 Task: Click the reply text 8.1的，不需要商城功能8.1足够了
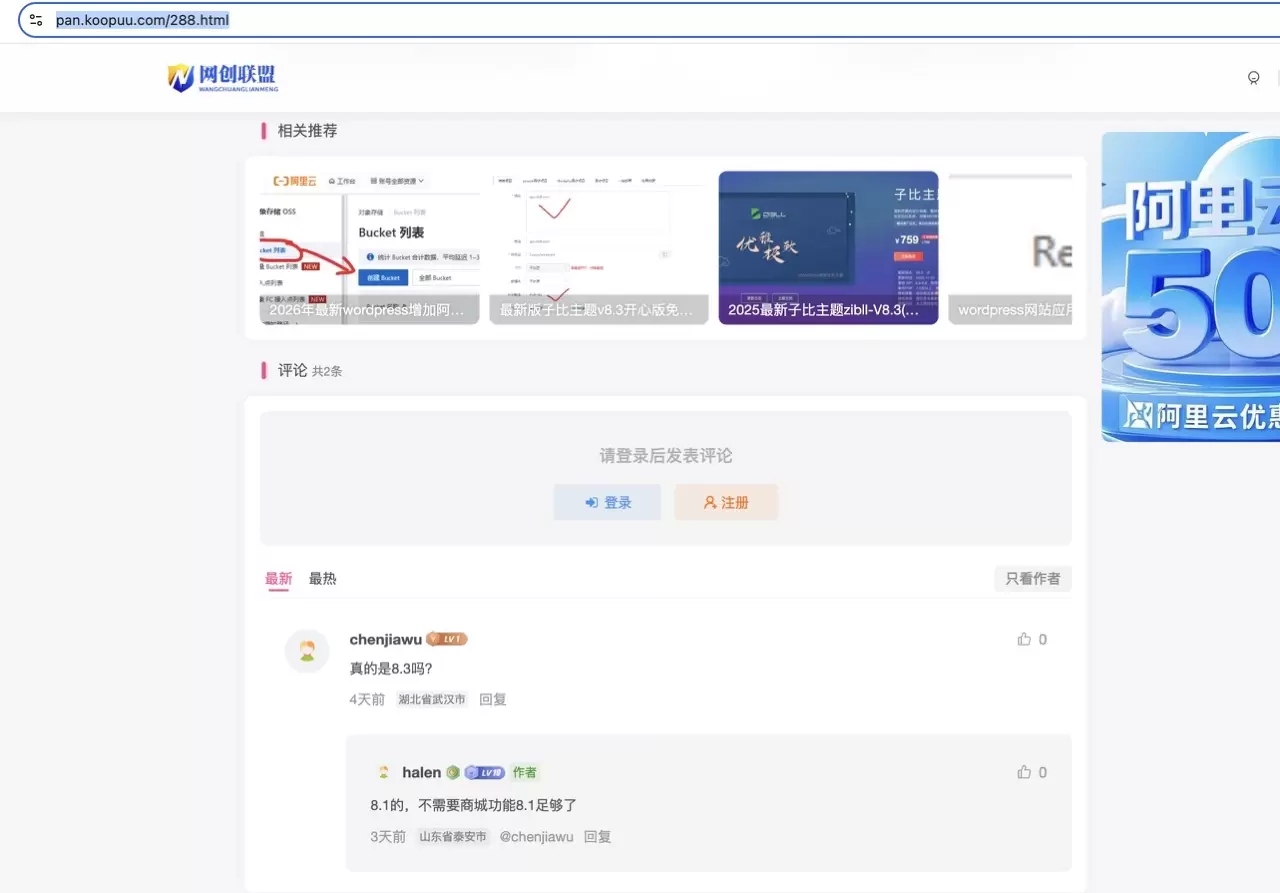tap(473, 806)
